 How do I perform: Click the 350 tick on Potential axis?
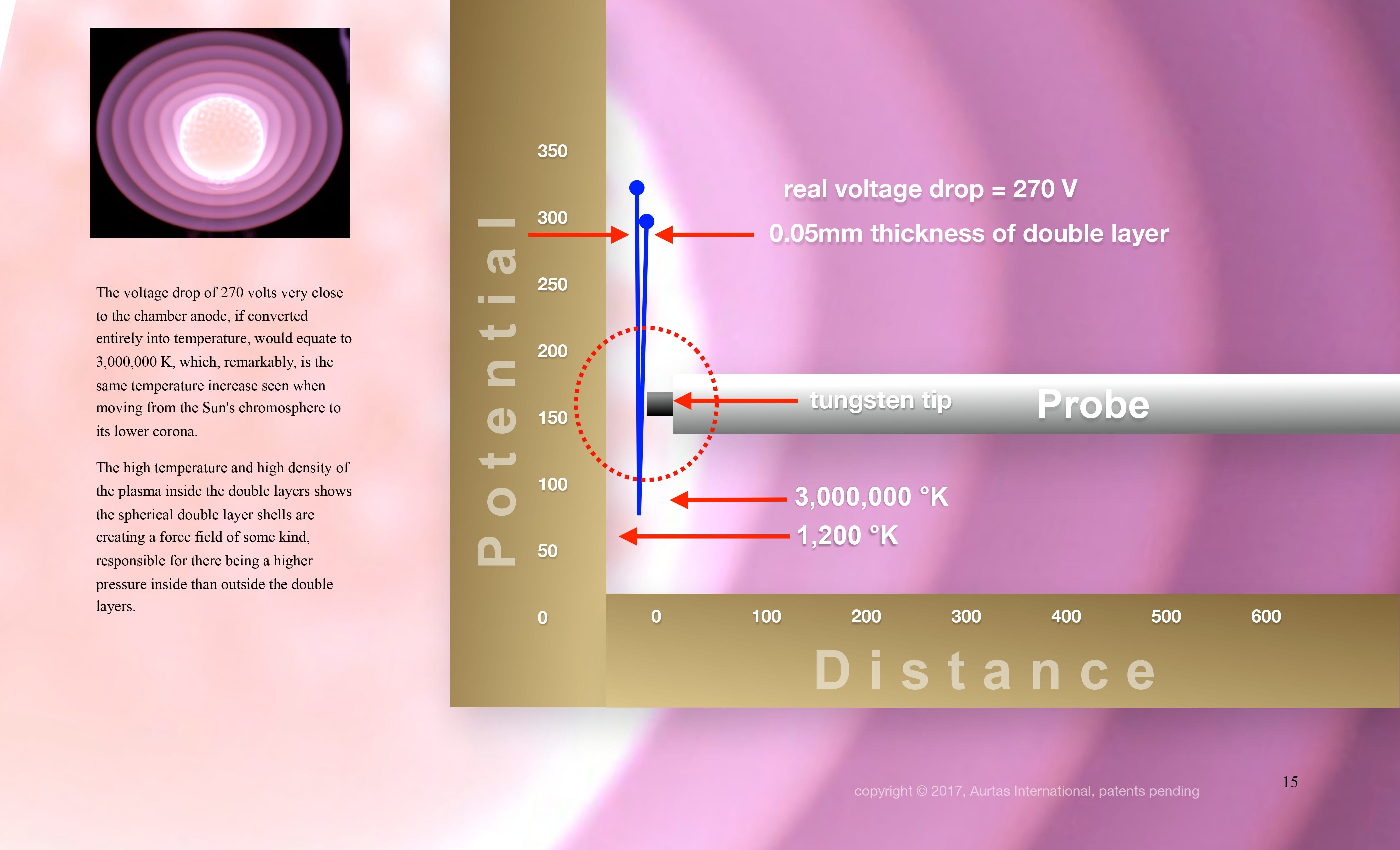point(552,151)
